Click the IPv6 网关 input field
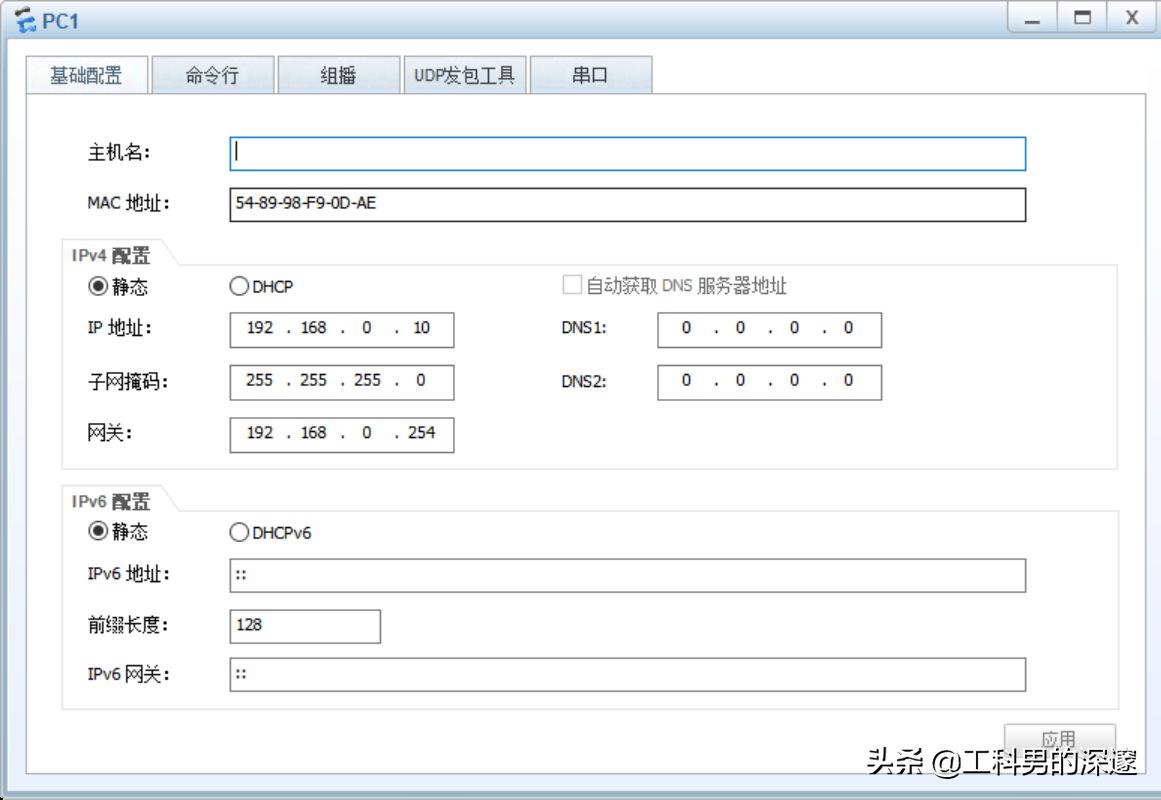1161x800 pixels. [x=627, y=674]
